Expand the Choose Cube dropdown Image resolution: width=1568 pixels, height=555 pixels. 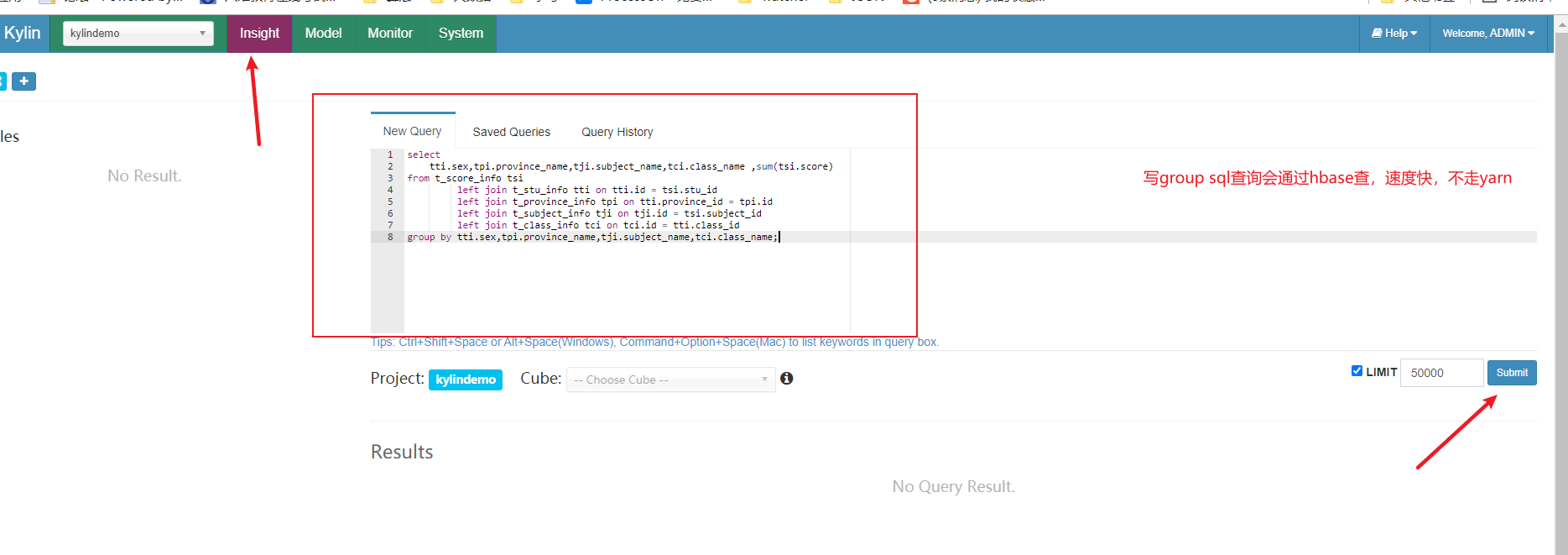tap(670, 380)
